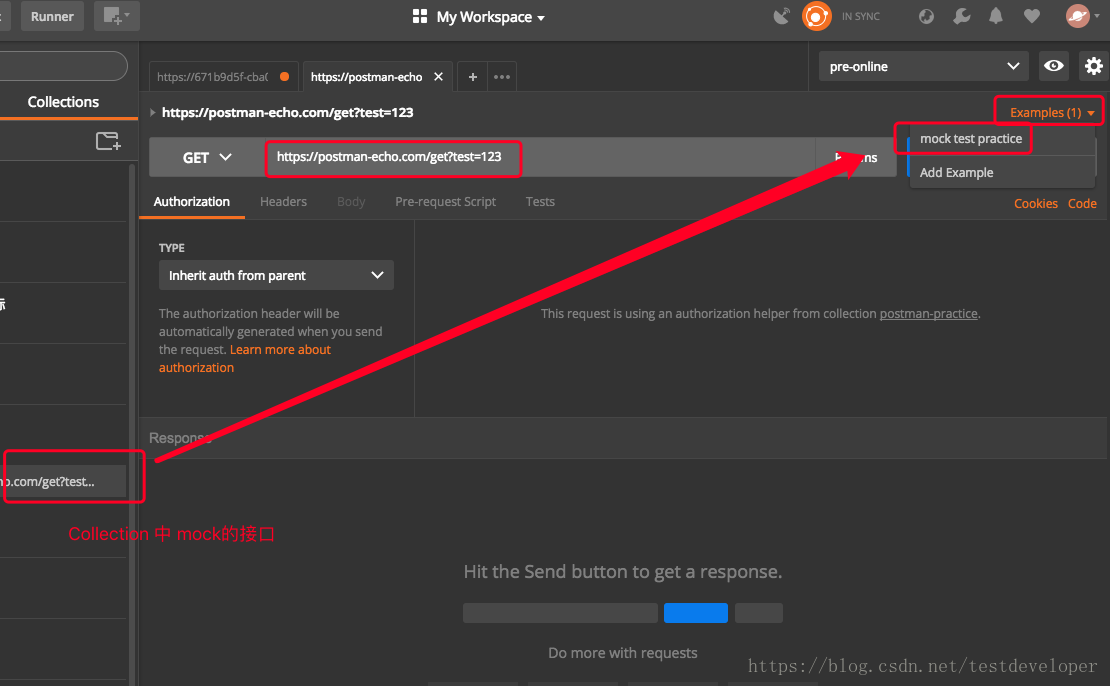Open the Code link
1110x686 pixels.
pos(1082,204)
